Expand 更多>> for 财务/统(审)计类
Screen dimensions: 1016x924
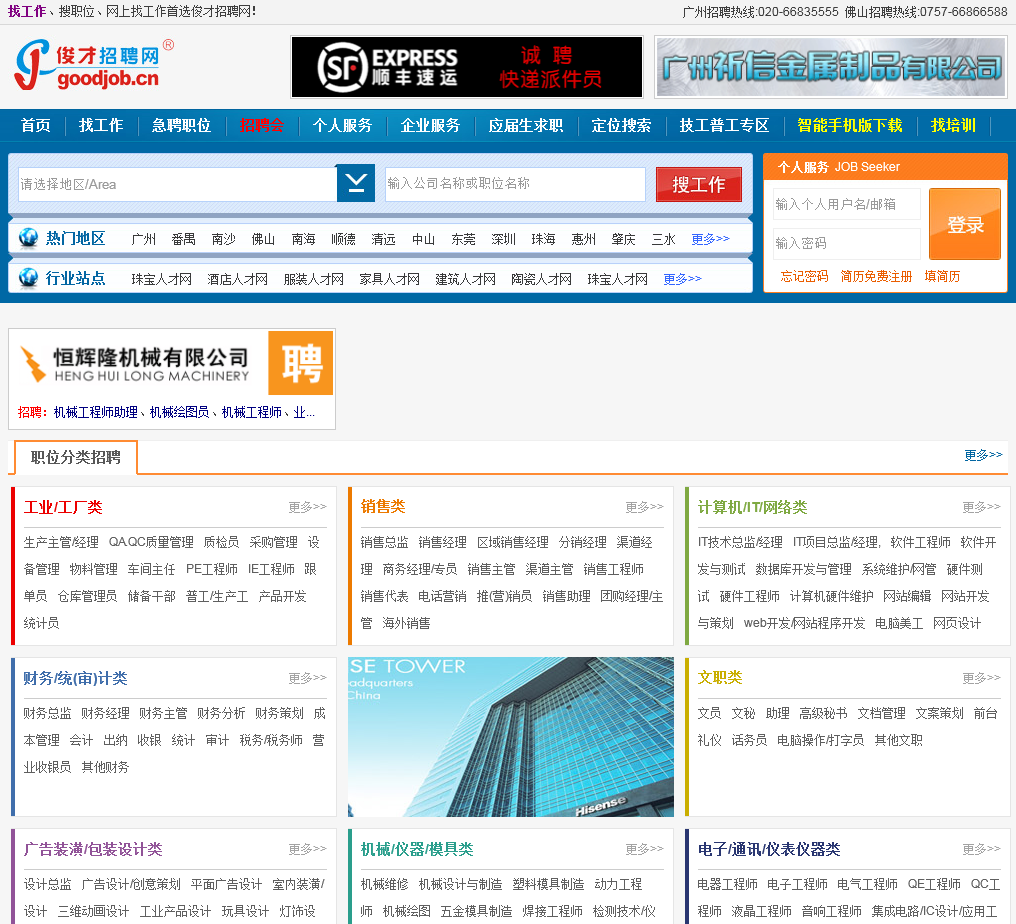(308, 678)
